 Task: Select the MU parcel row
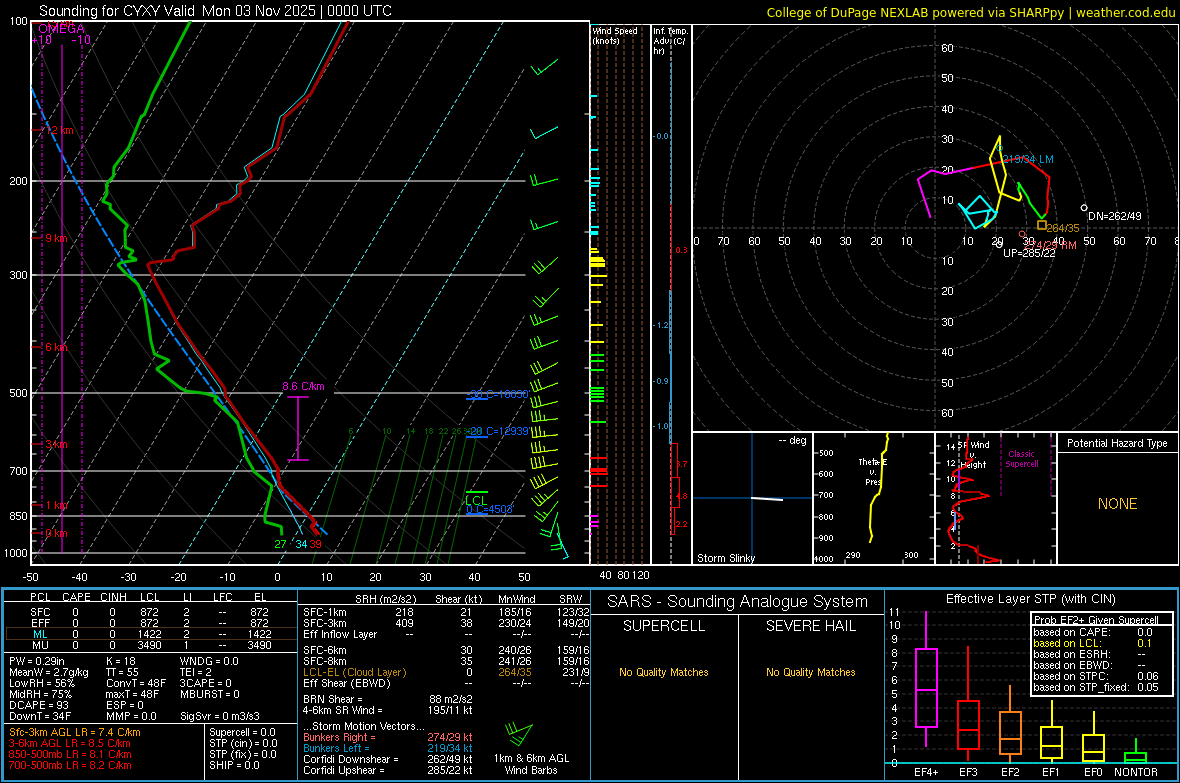coord(151,645)
